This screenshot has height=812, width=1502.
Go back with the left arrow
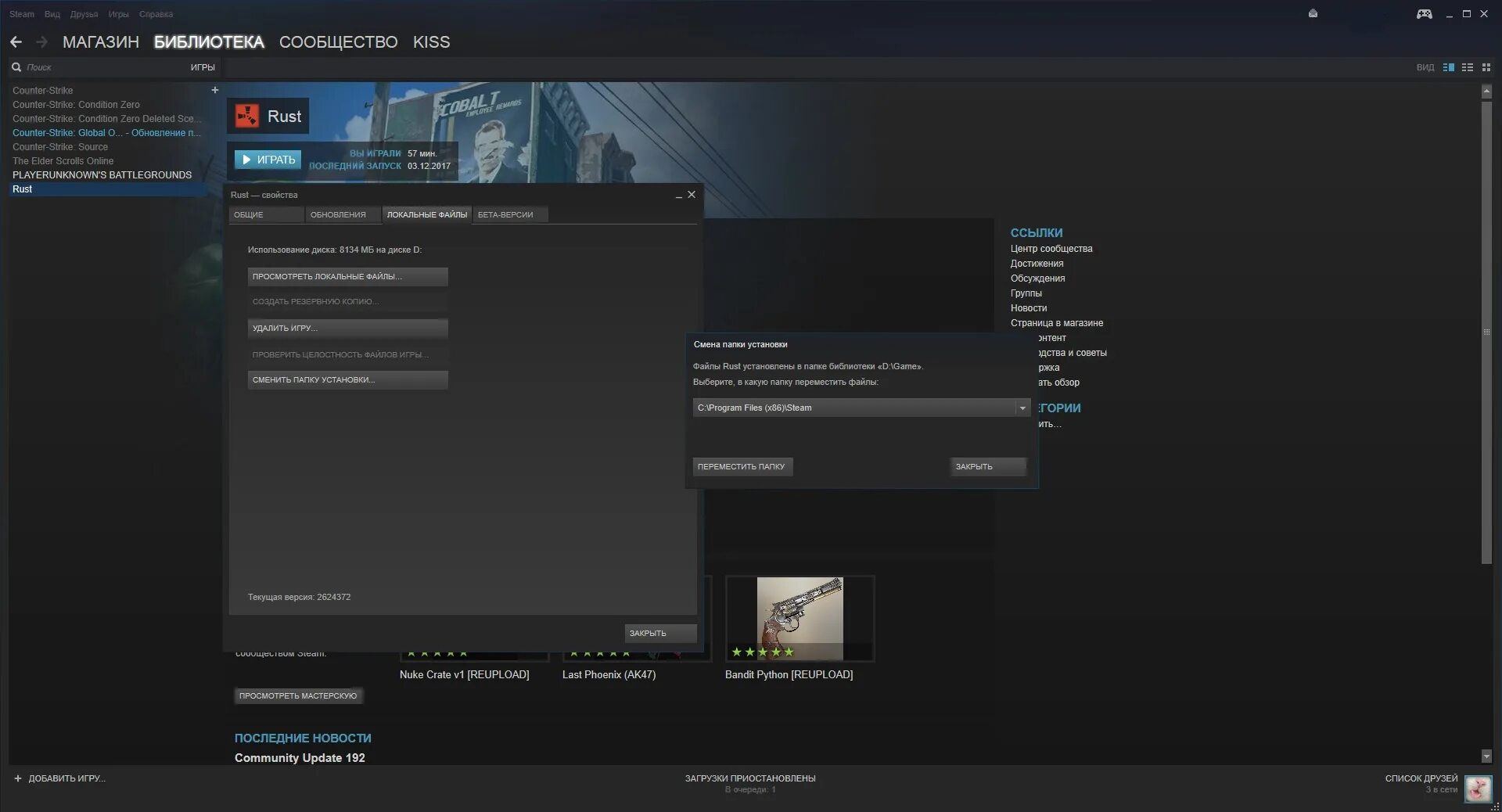16,42
